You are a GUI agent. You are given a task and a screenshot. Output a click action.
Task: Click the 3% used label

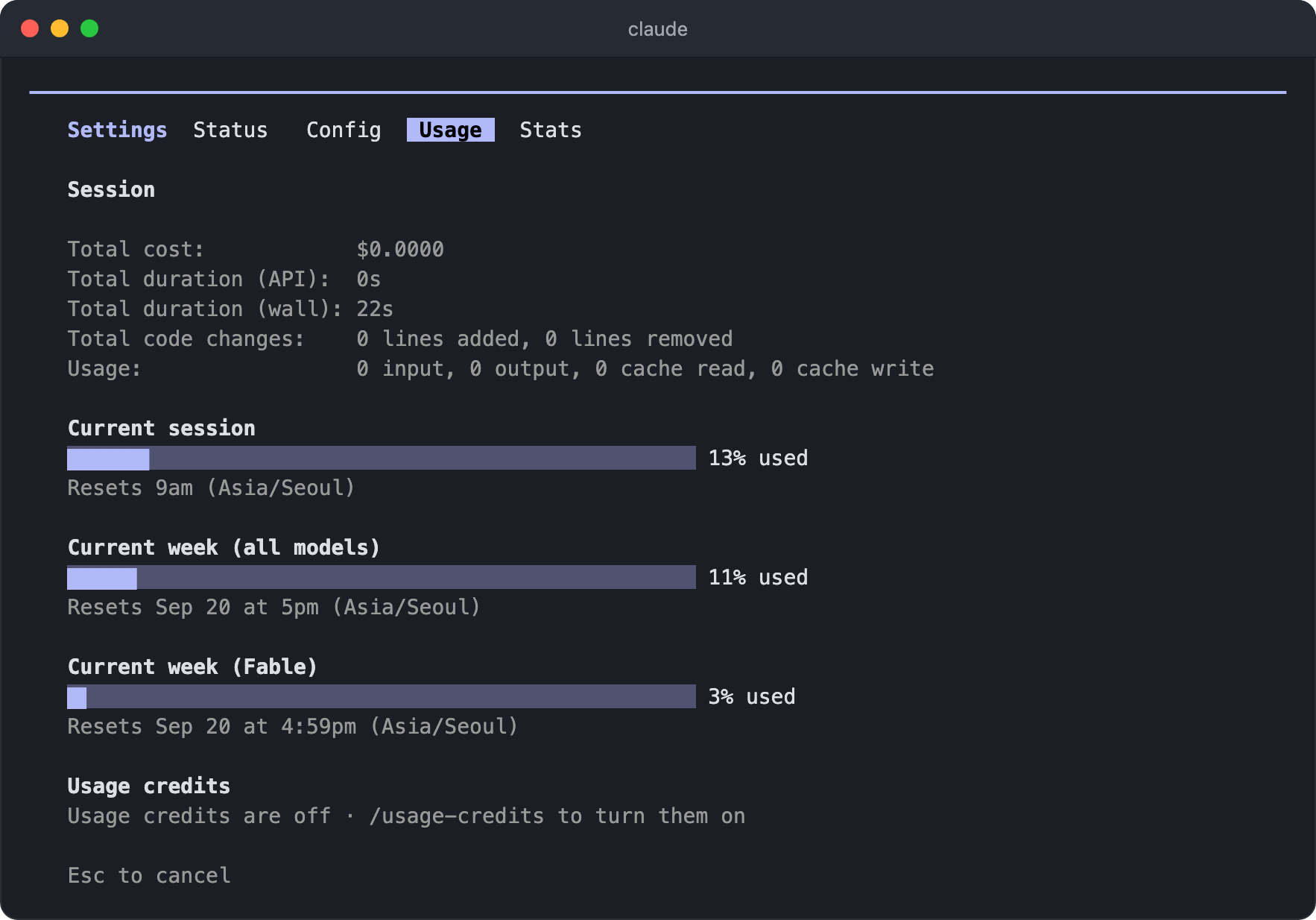pos(752,696)
